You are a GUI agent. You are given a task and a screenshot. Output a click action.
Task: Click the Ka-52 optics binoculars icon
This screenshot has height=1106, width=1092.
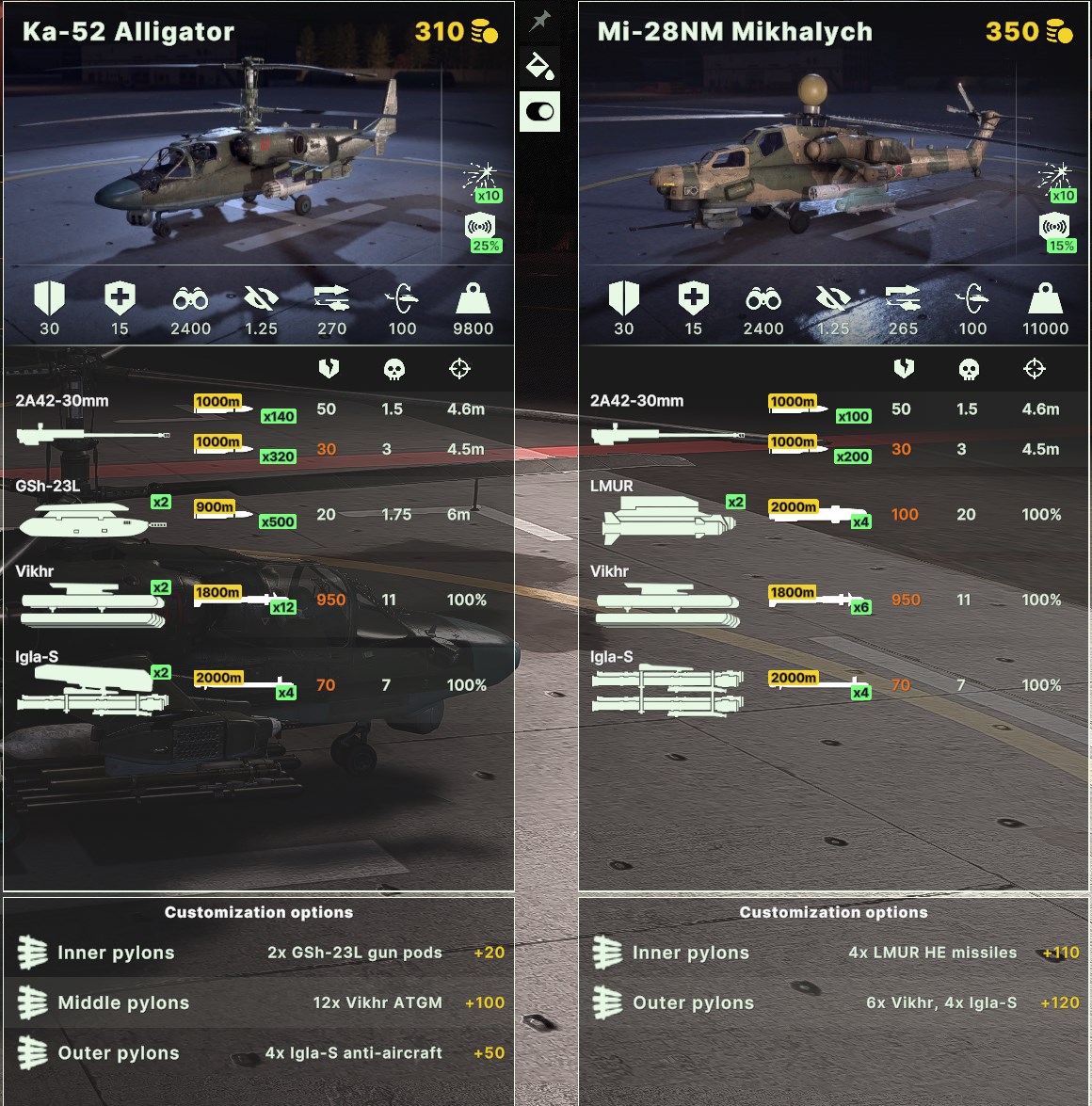pyautogui.click(x=190, y=299)
